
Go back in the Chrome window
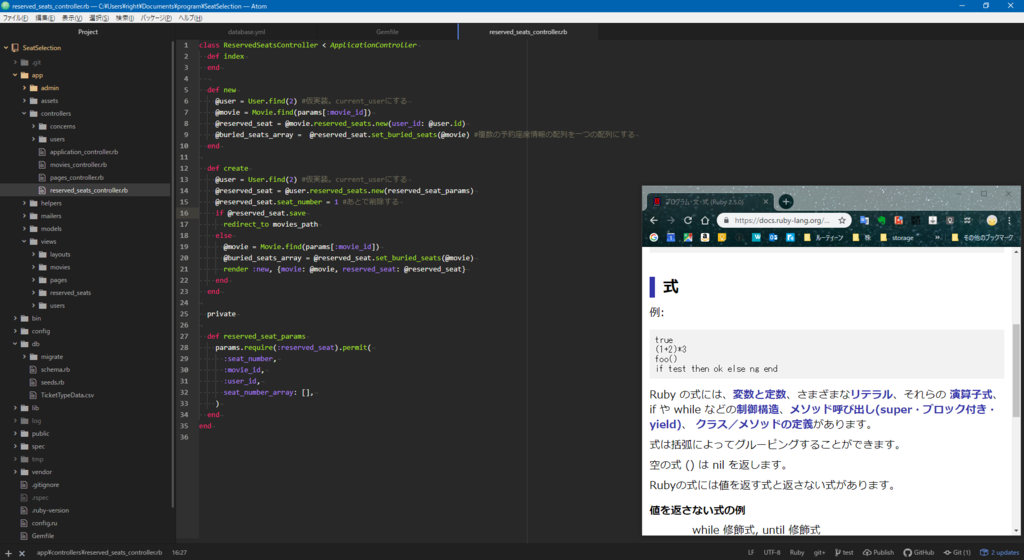point(654,221)
